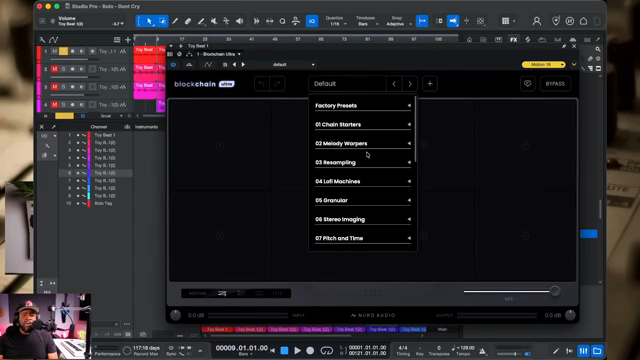Open the Quantize 1/16 dropdown
The width and height of the screenshot is (640, 360).
click(338, 24)
